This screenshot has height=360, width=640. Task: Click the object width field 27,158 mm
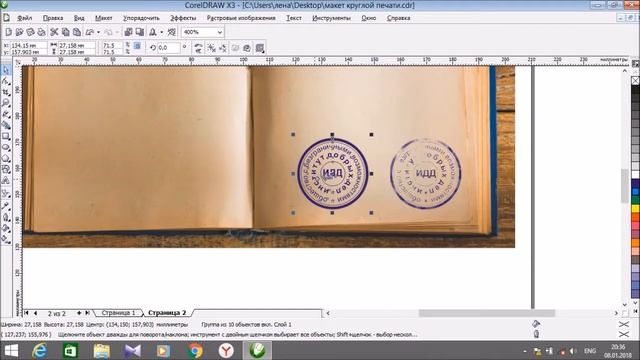(77, 45)
